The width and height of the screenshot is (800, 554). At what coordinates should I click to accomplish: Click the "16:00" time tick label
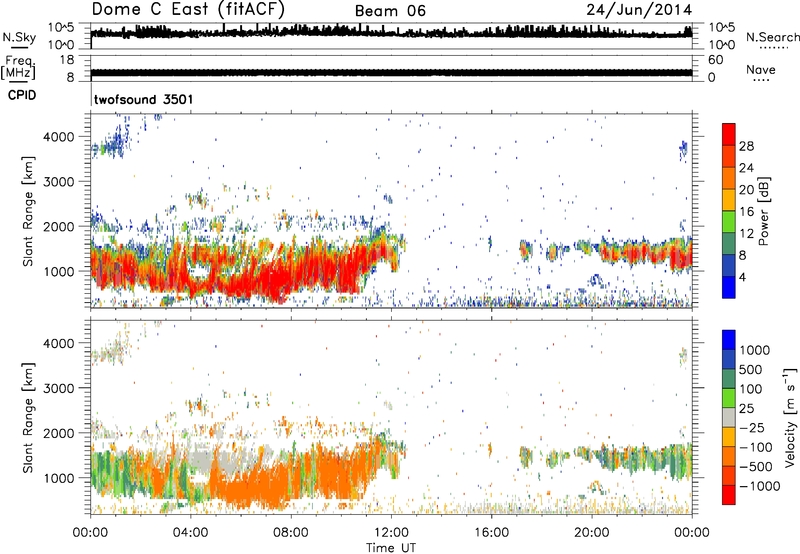pyautogui.click(x=491, y=533)
